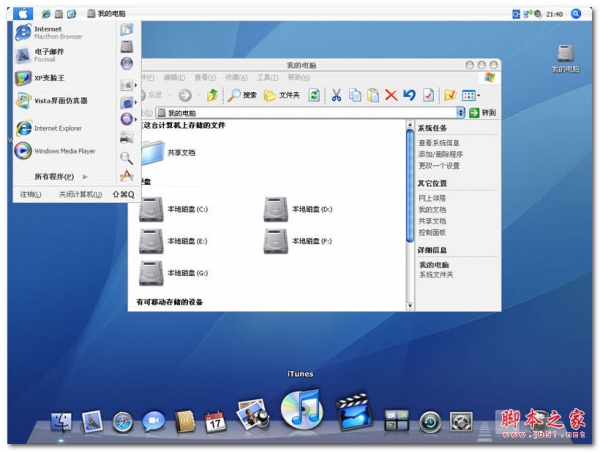Open Vista界面仿真器 entry
This screenshot has width=600, height=452.
pos(51,101)
